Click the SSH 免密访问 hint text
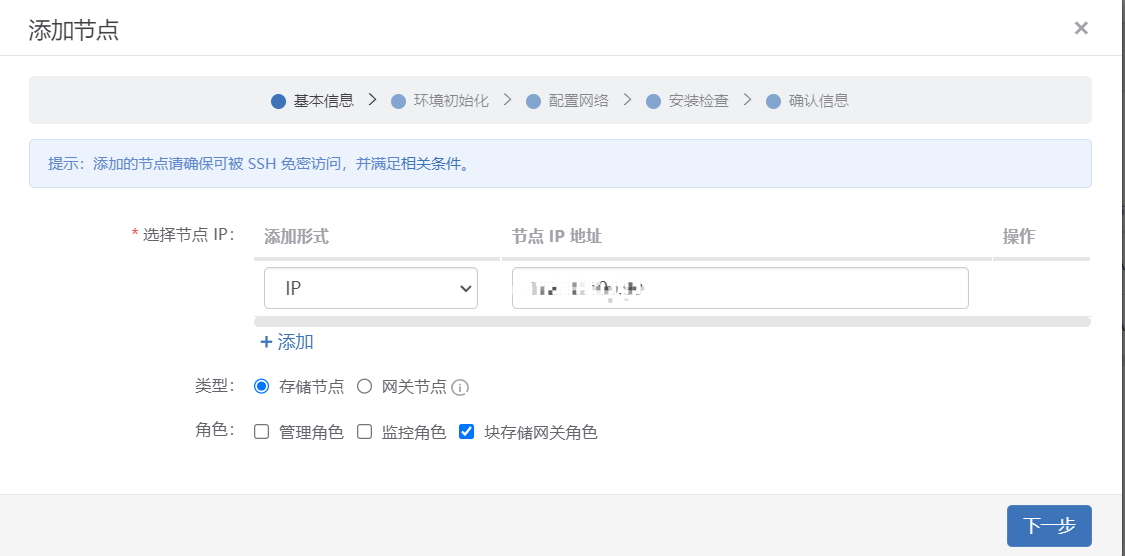1125x556 pixels. [295, 164]
